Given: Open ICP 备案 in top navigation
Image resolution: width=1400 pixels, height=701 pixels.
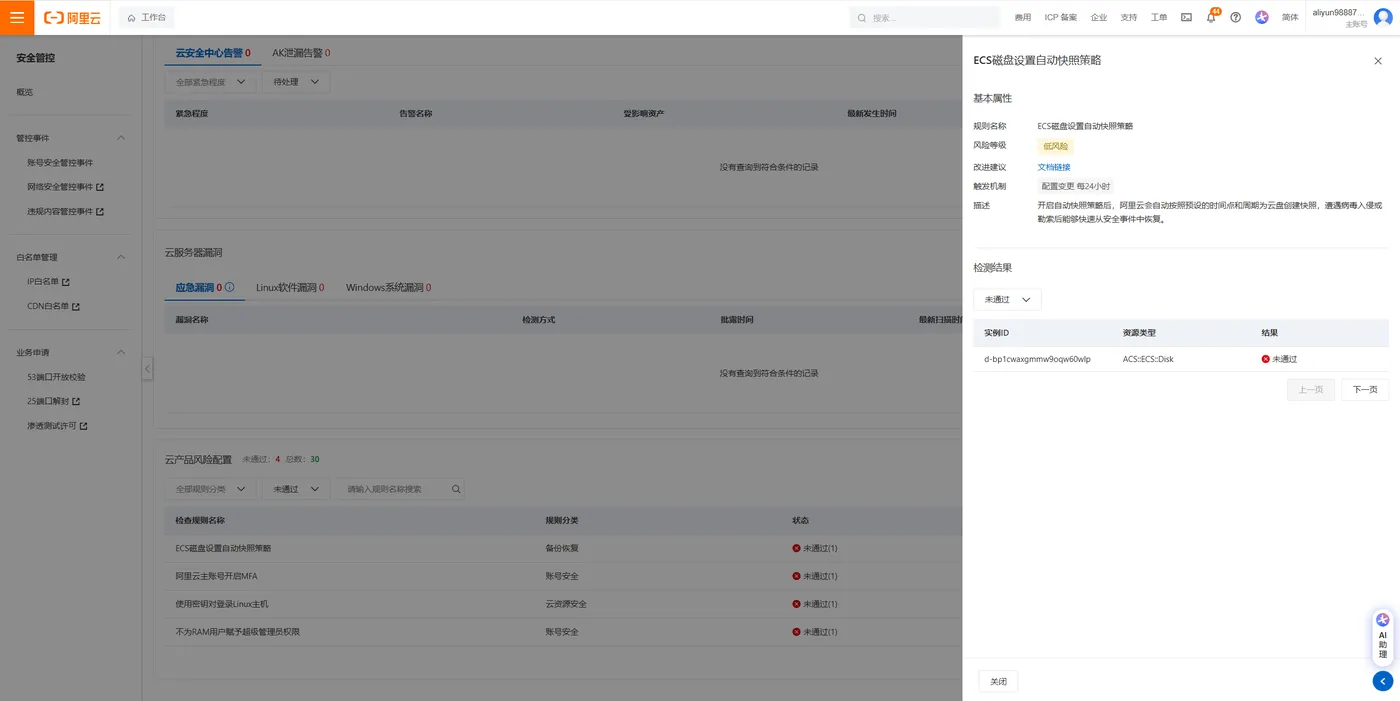Looking at the screenshot, I should (1061, 18).
